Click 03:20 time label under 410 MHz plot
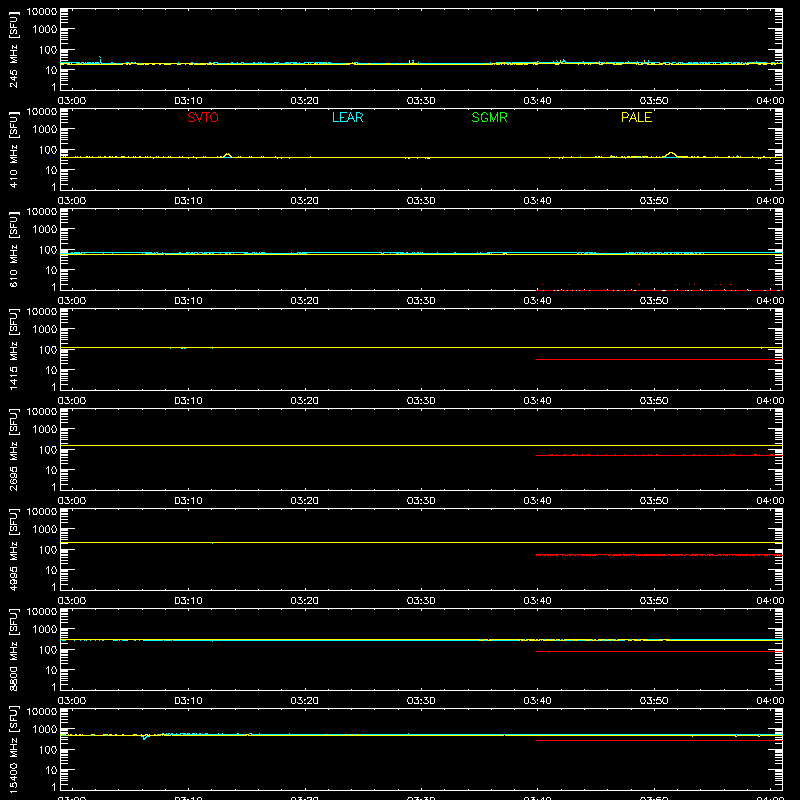800x800 pixels. (x=305, y=201)
